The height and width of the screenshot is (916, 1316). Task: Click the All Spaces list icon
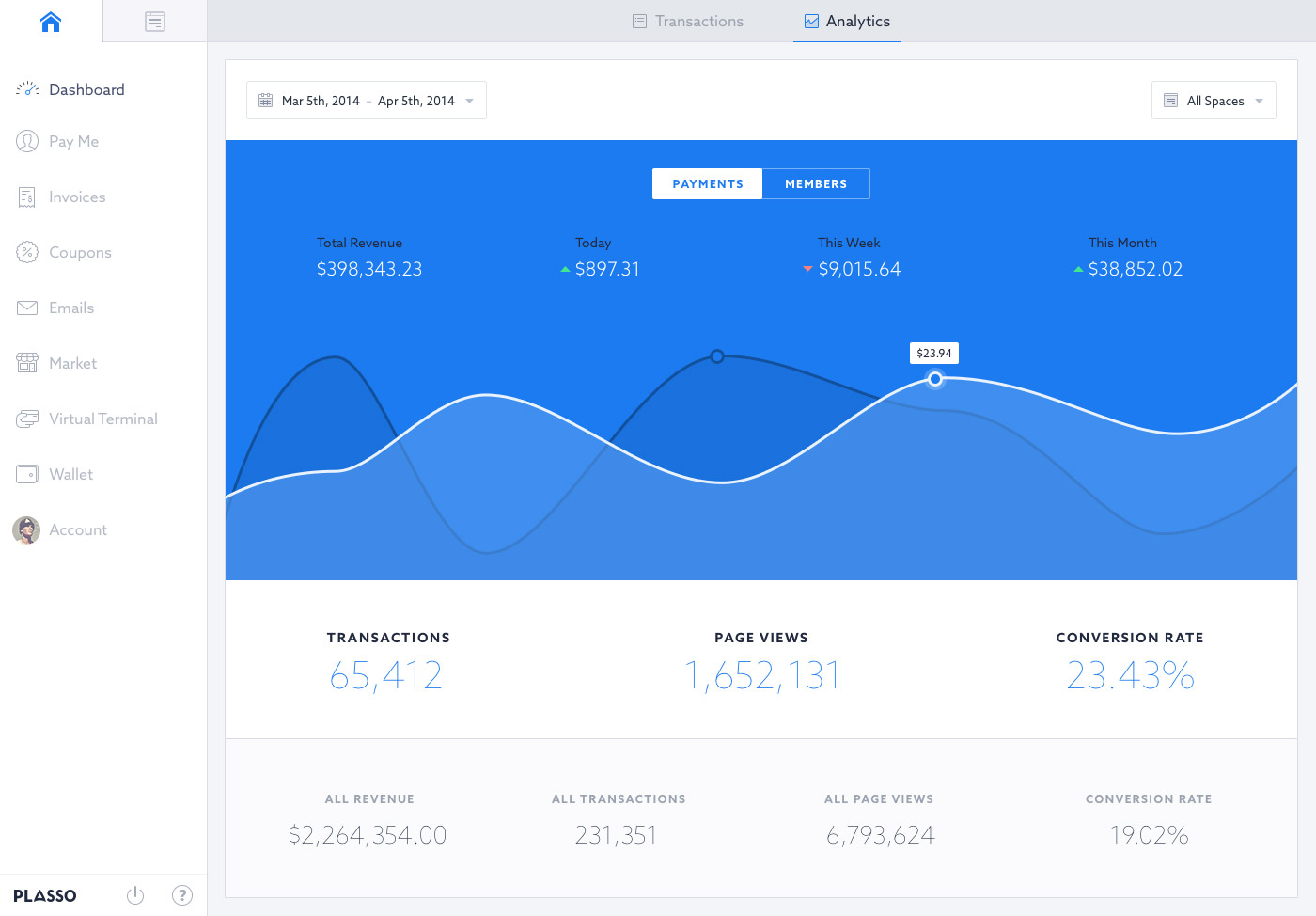coord(1171,101)
